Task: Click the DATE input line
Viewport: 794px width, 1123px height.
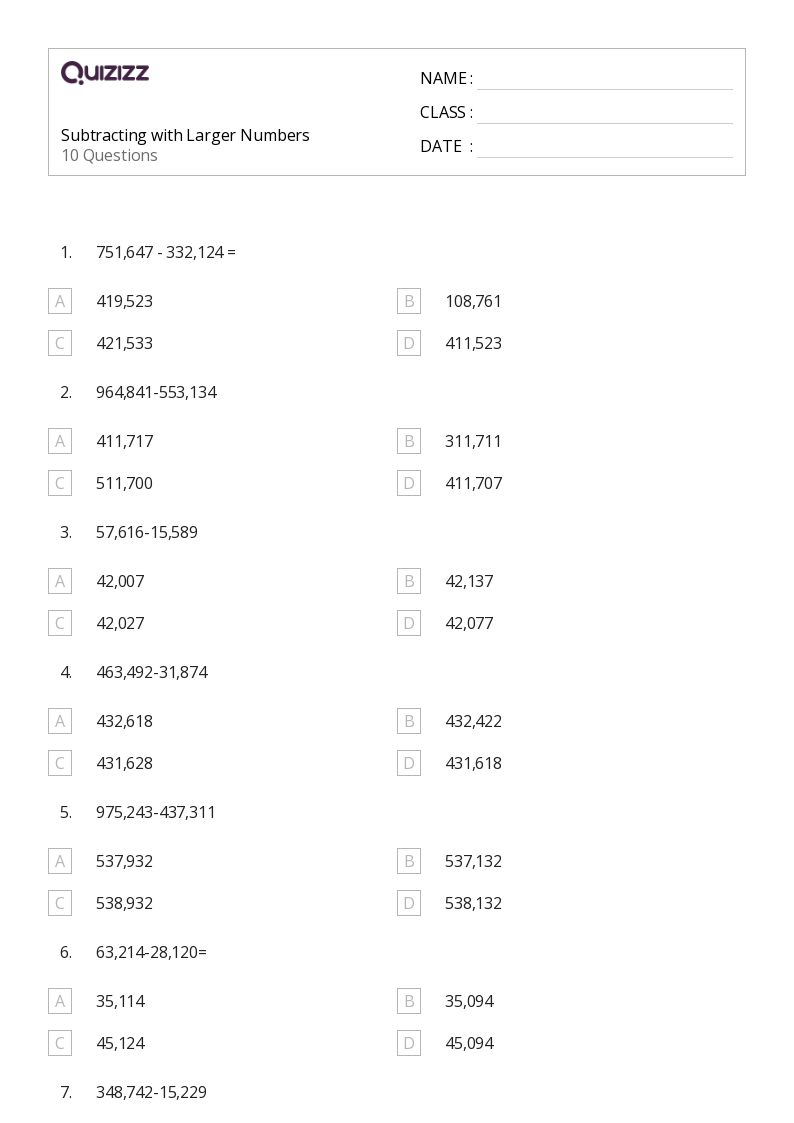Action: point(604,147)
